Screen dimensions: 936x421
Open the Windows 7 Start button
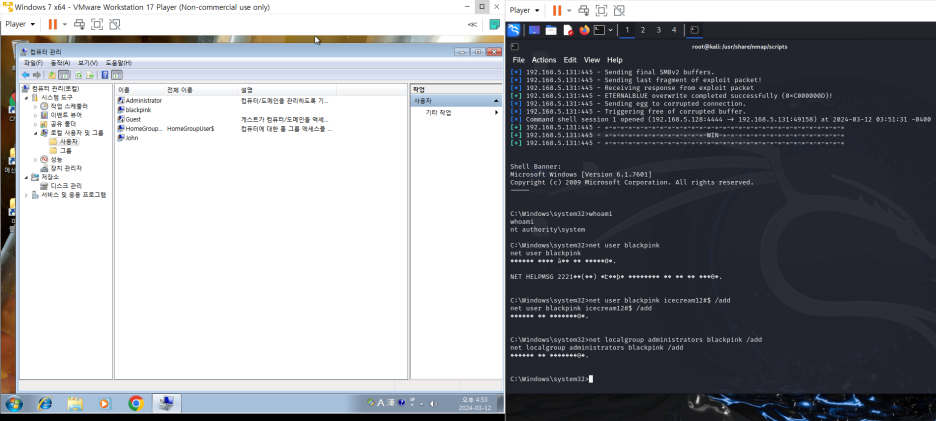13,404
